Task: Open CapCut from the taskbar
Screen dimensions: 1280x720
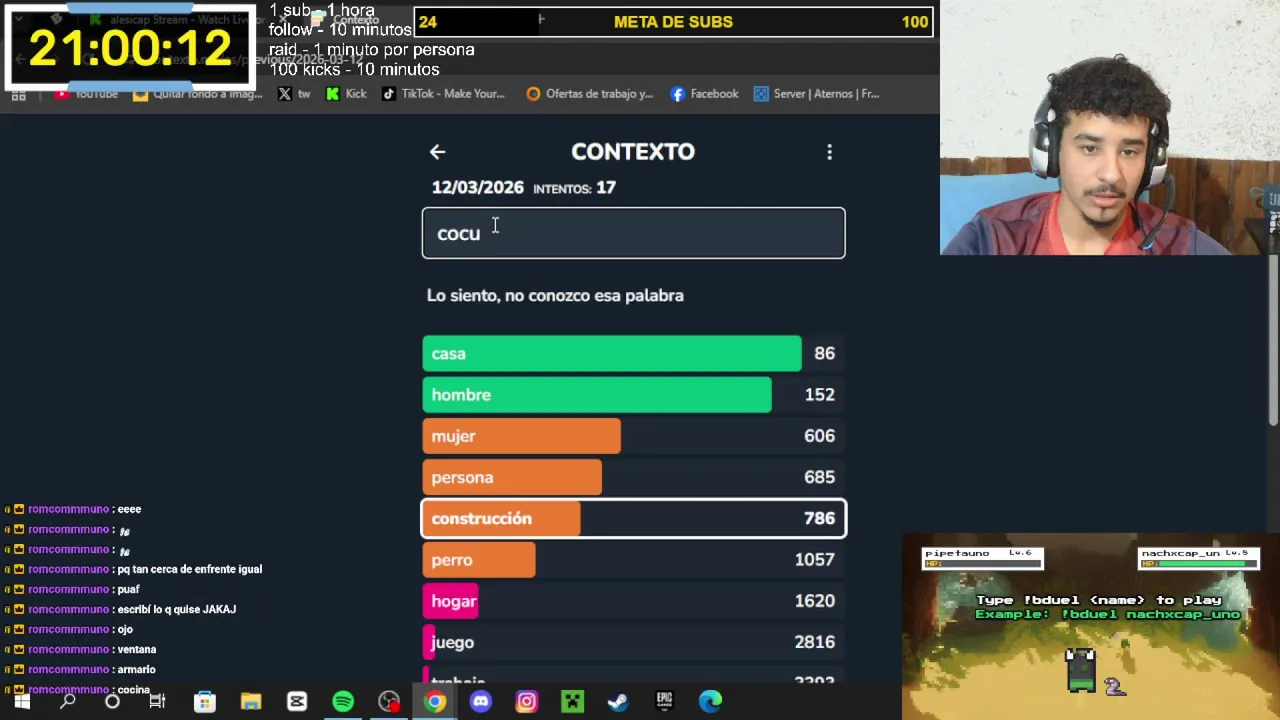Action: pos(297,702)
